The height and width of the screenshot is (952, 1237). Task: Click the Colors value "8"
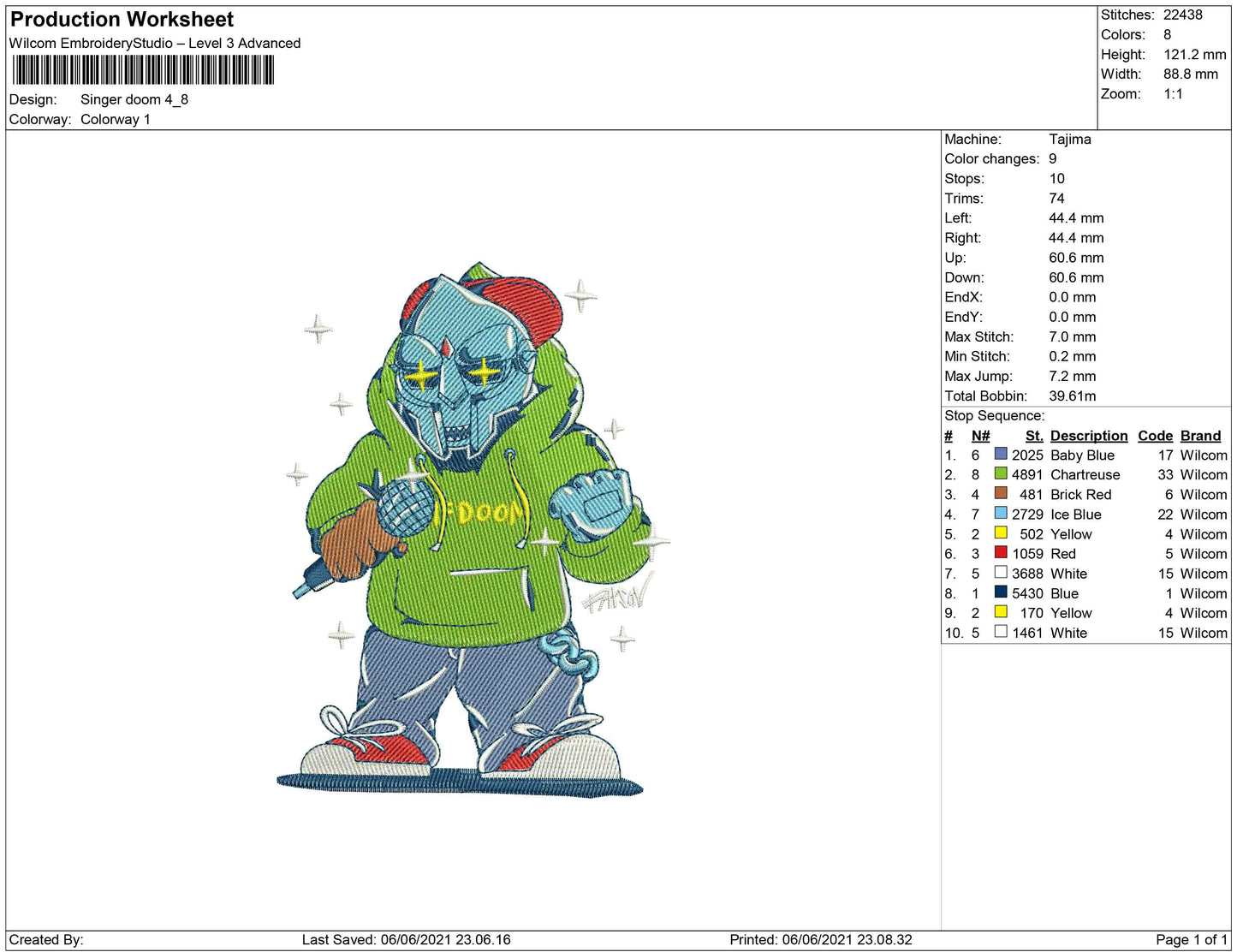[x=1168, y=34]
